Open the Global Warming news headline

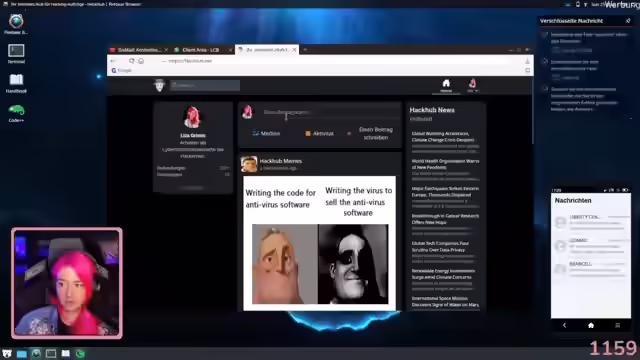point(443,136)
